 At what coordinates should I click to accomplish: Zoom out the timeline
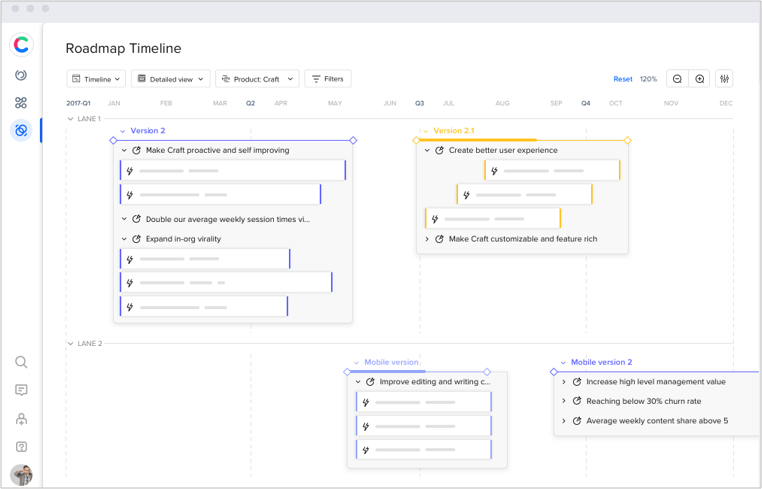[x=677, y=79]
